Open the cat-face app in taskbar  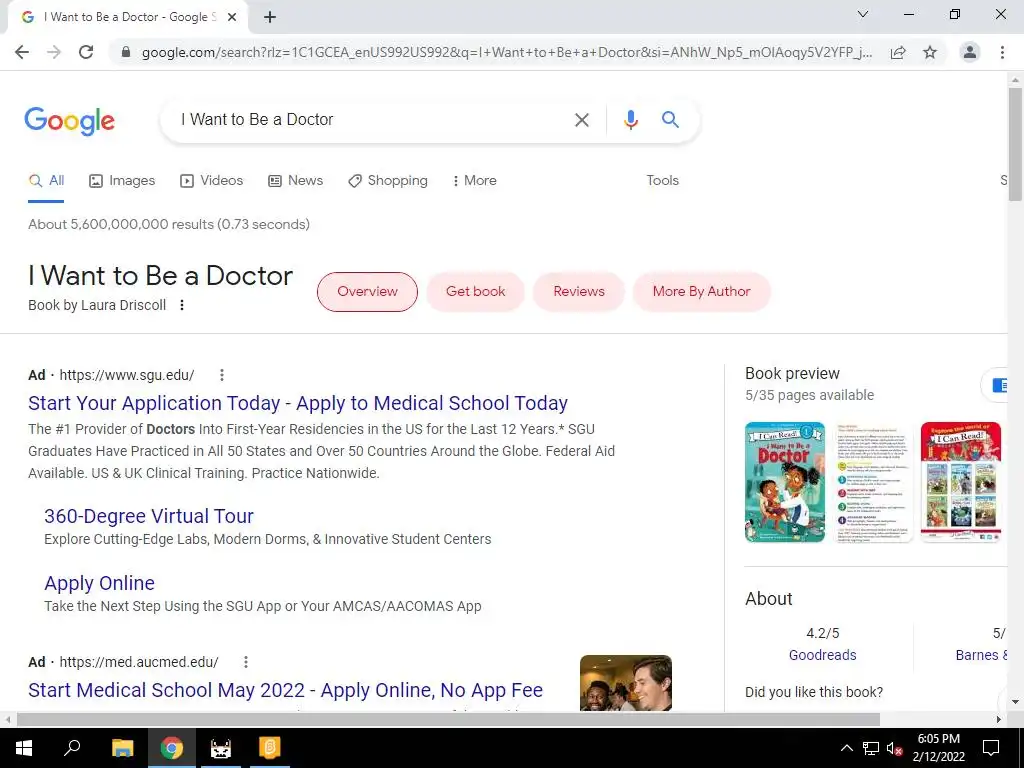point(221,748)
